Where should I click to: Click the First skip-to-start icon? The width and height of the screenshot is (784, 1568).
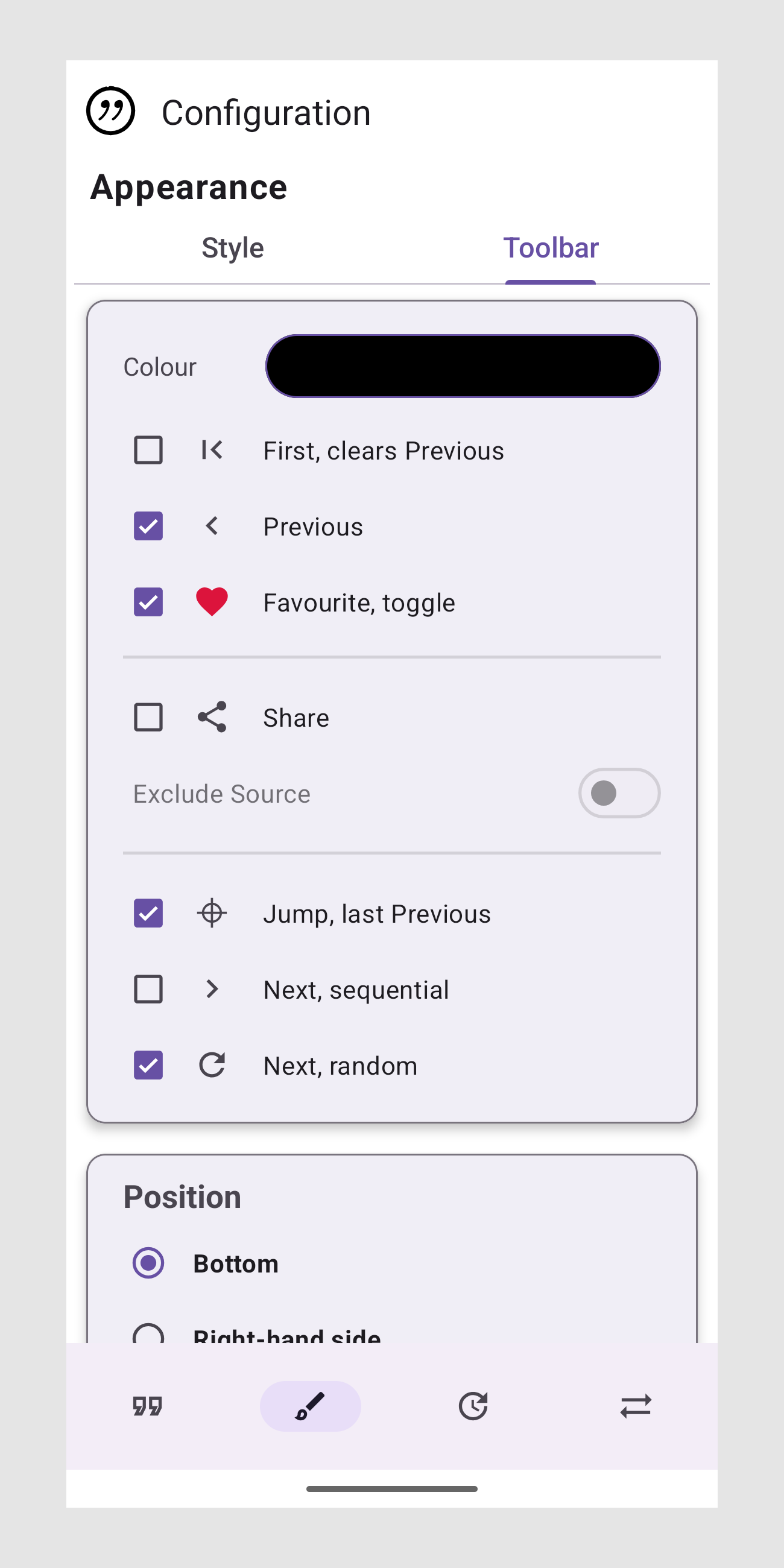coord(212,450)
